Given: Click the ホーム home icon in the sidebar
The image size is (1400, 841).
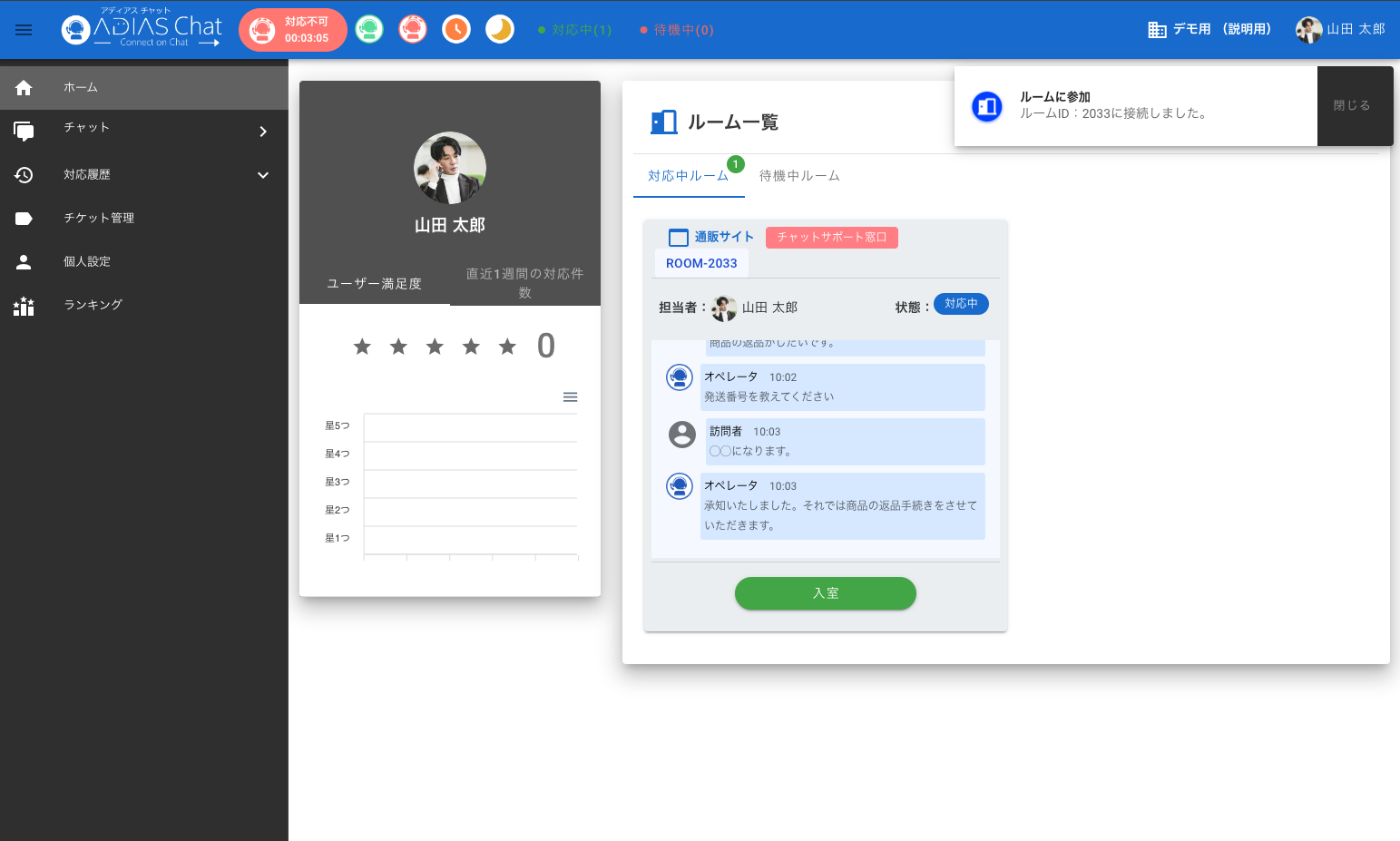Looking at the screenshot, I should coord(24,88).
